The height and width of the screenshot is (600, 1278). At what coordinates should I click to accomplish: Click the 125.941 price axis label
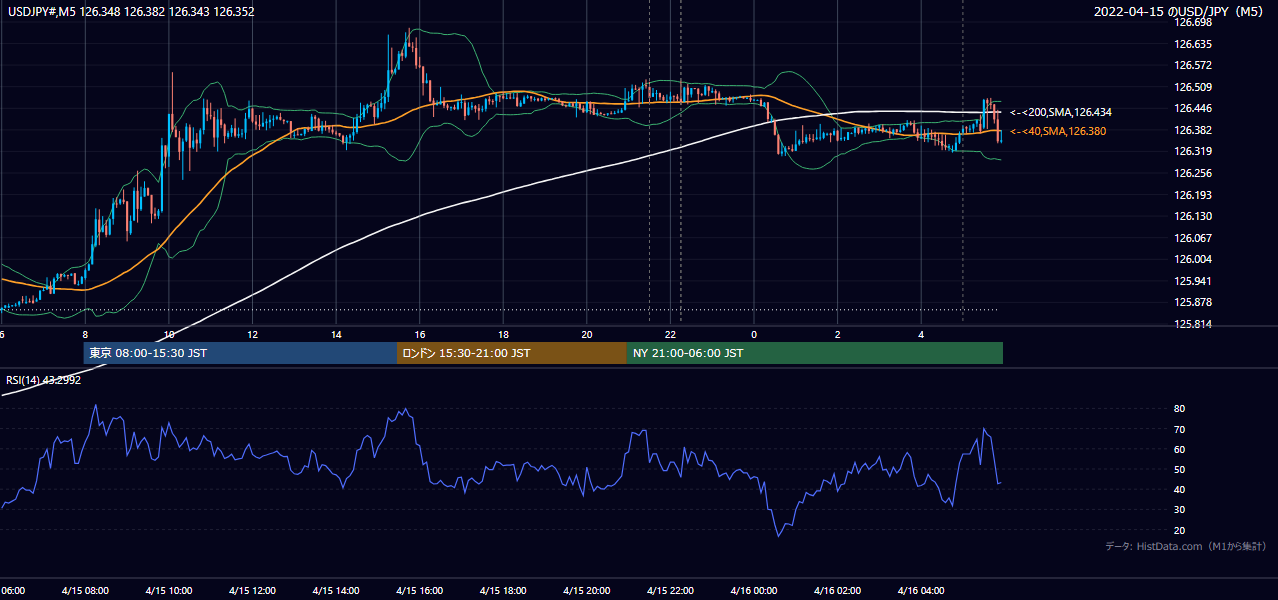click(1193, 281)
